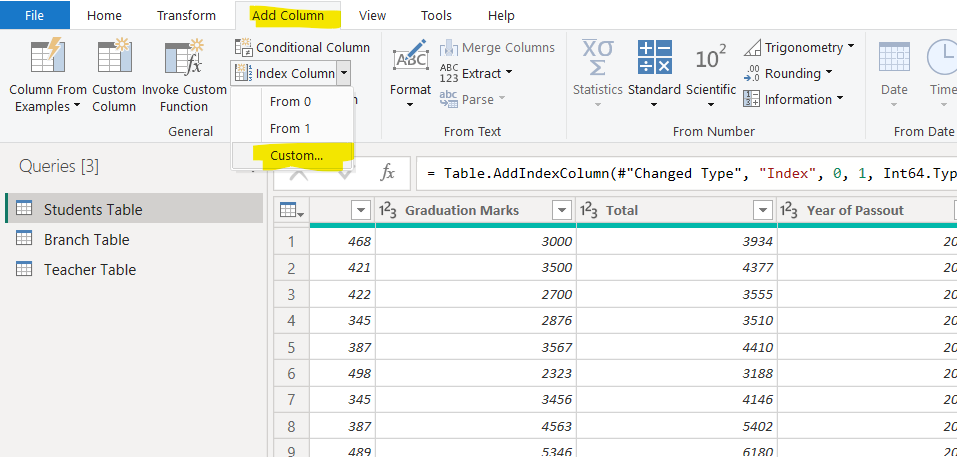Click the Date calendar icon

pyautogui.click(x=894, y=58)
